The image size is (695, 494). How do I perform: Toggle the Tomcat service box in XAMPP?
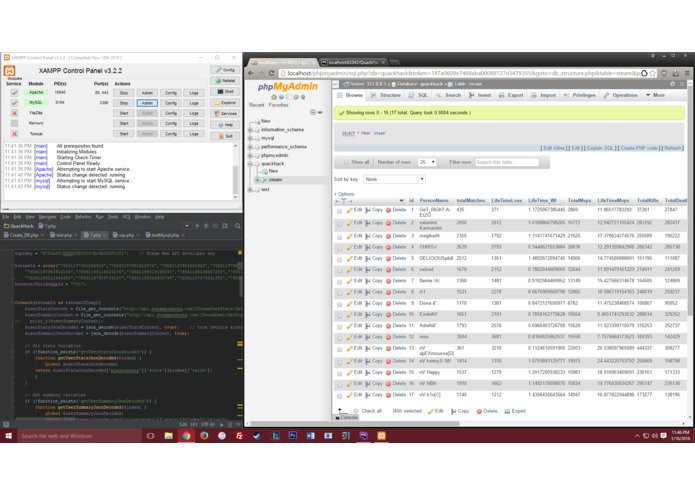click(14, 133)
